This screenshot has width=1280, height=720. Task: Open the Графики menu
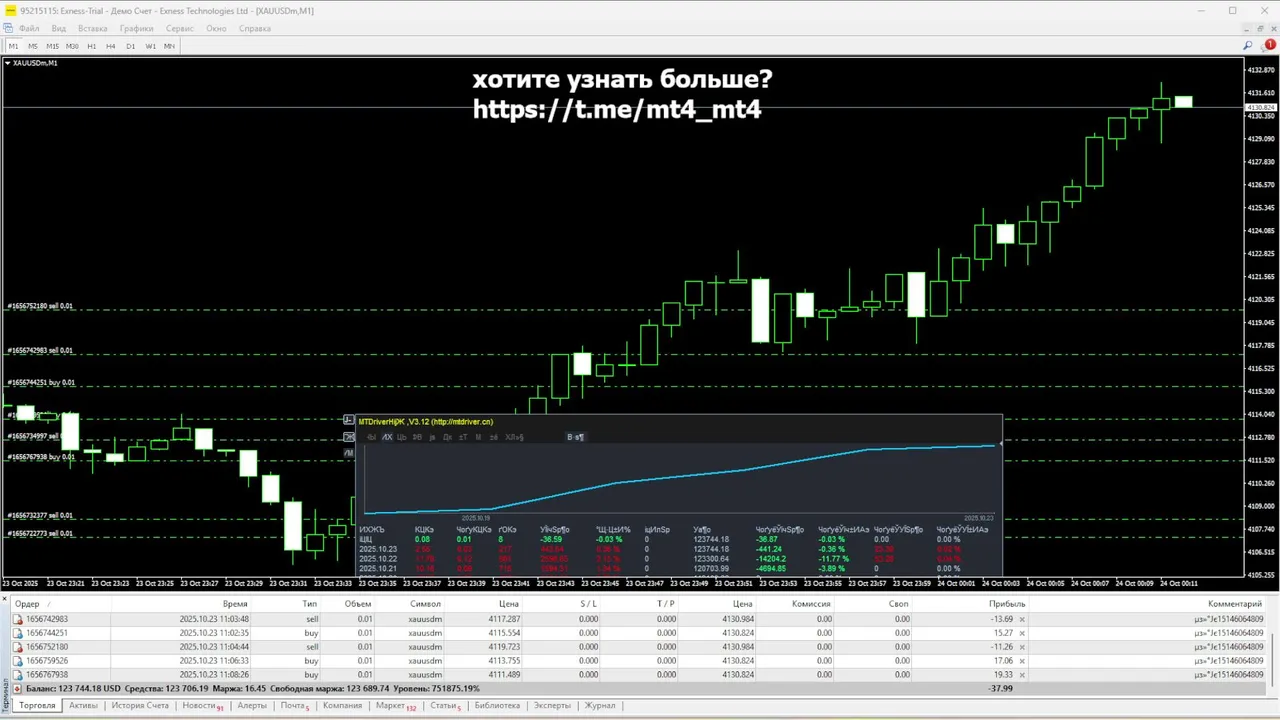(x=136, y=28)
